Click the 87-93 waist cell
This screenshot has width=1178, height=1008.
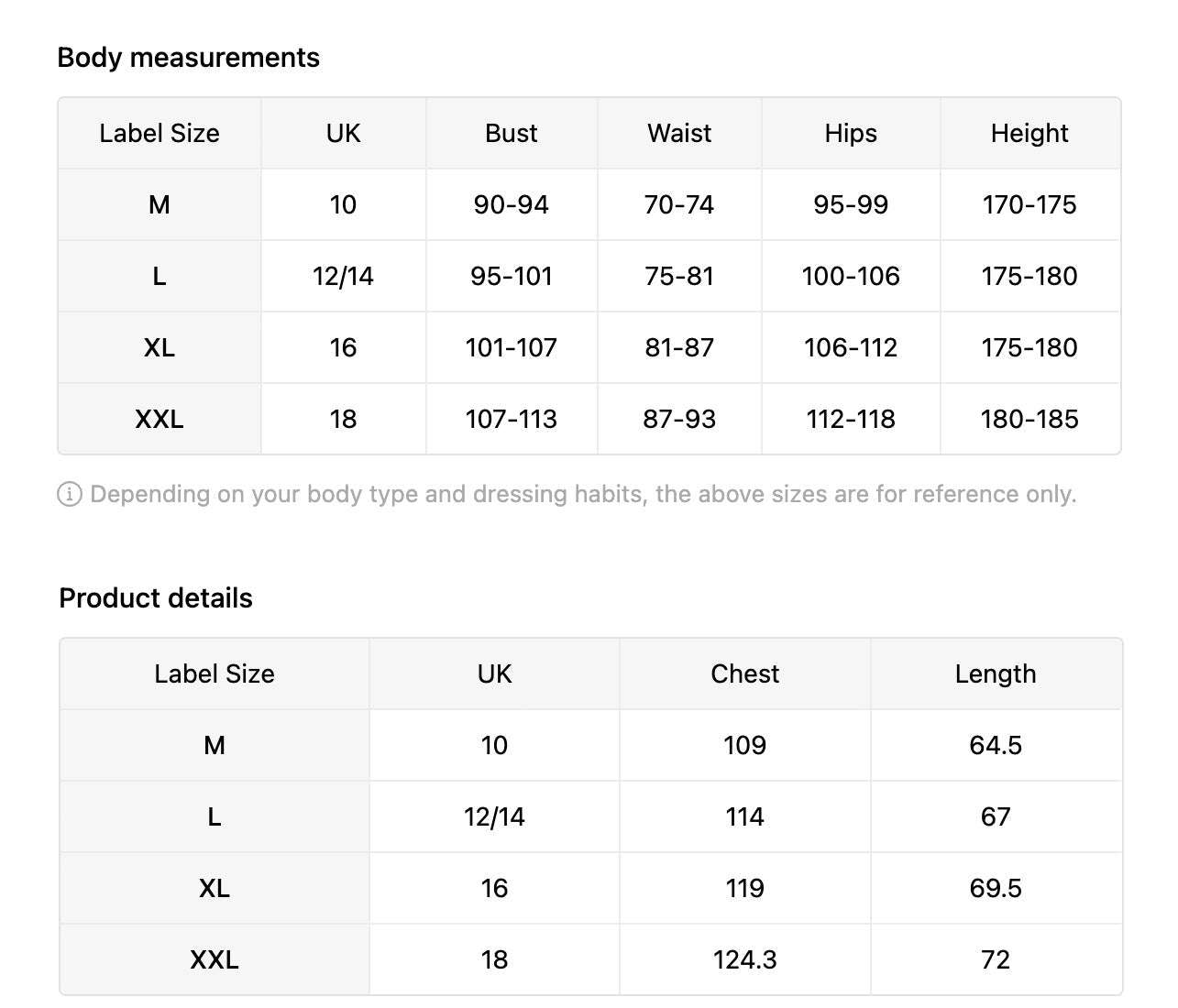tap(678, 420)
